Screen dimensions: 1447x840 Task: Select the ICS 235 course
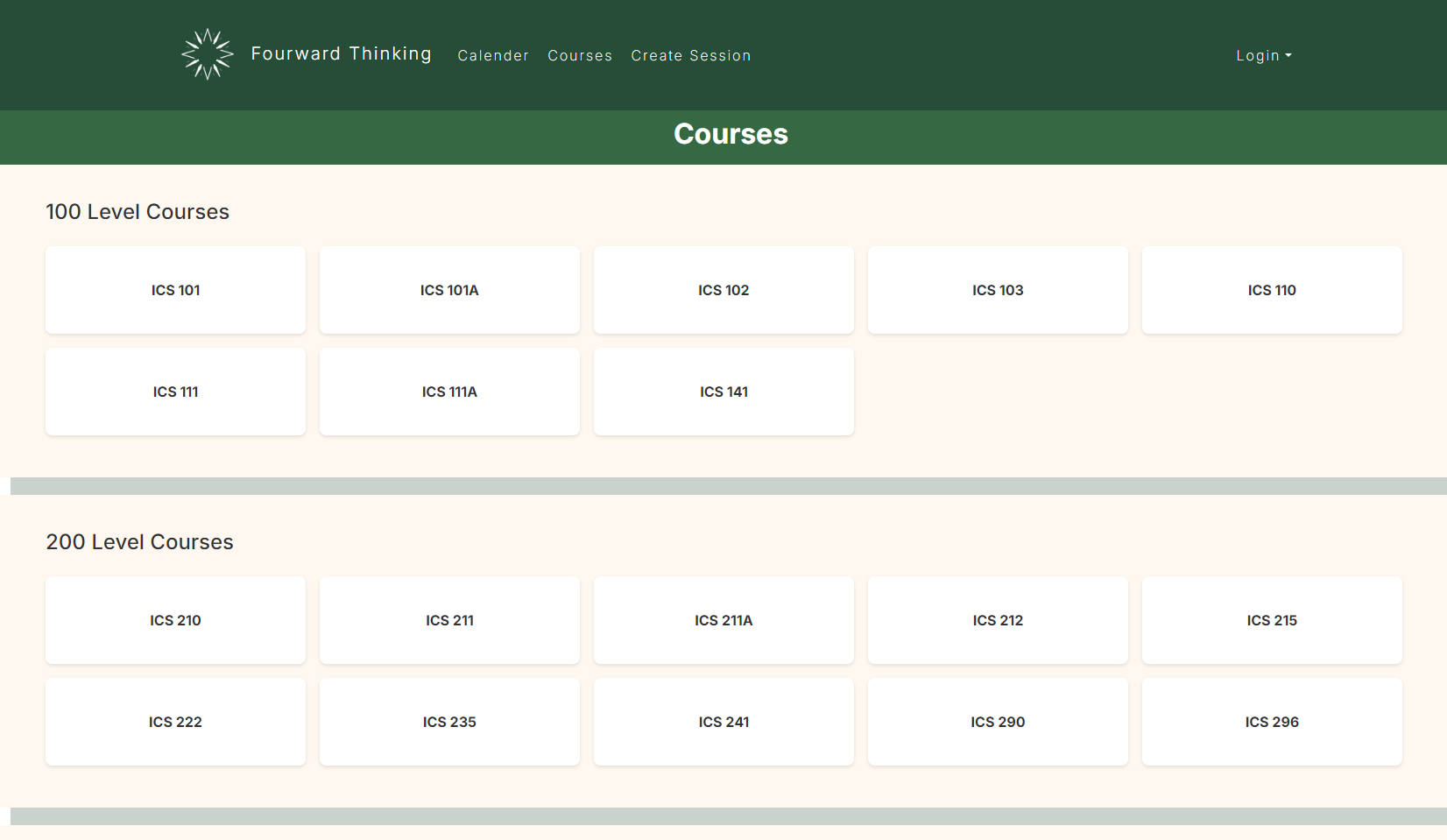coord(449,722)
